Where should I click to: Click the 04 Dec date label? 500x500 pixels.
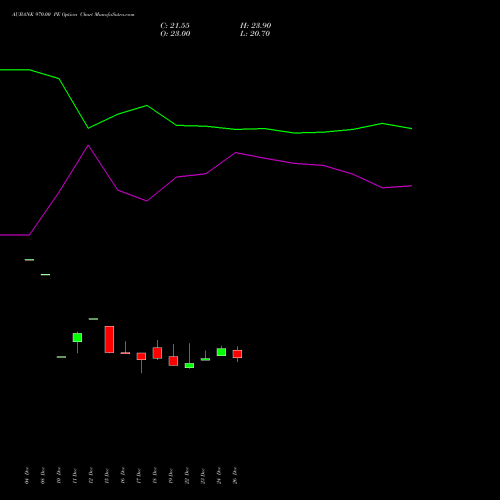[x=27, y=475]
